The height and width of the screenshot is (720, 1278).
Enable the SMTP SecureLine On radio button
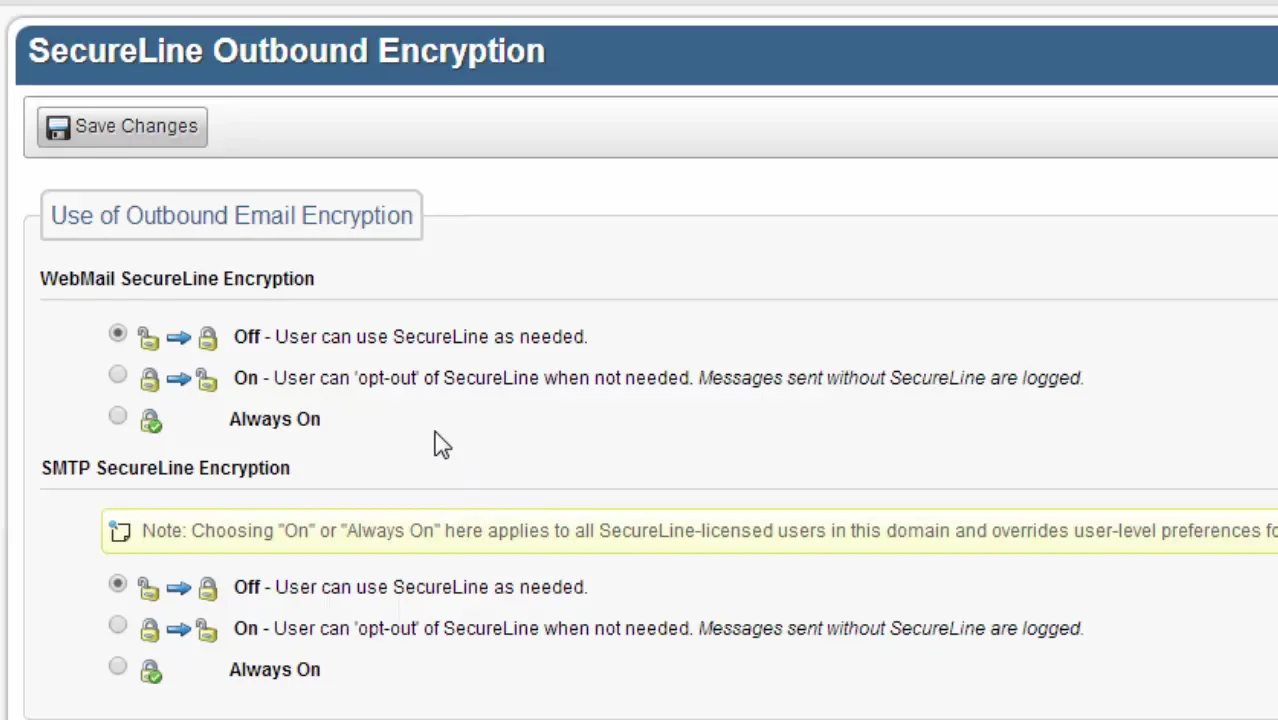pos(118,625)
